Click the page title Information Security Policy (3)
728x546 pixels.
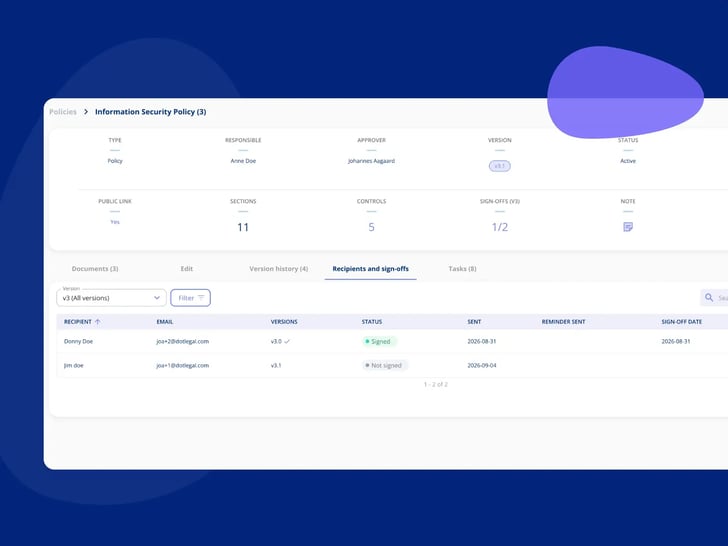pyautogui.click(x=150, y=112)
